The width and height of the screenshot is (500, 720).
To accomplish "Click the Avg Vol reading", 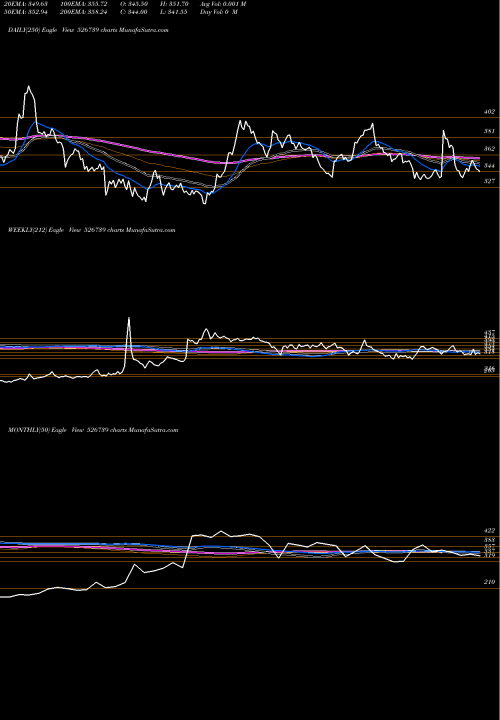I will (x=223, y=4).
